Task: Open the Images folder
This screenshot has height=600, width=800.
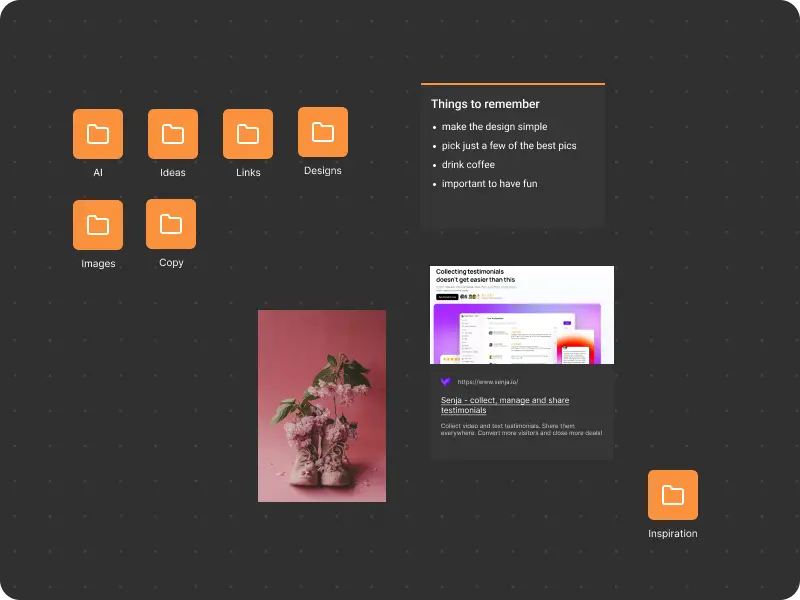Action: (x=97, y=224)
